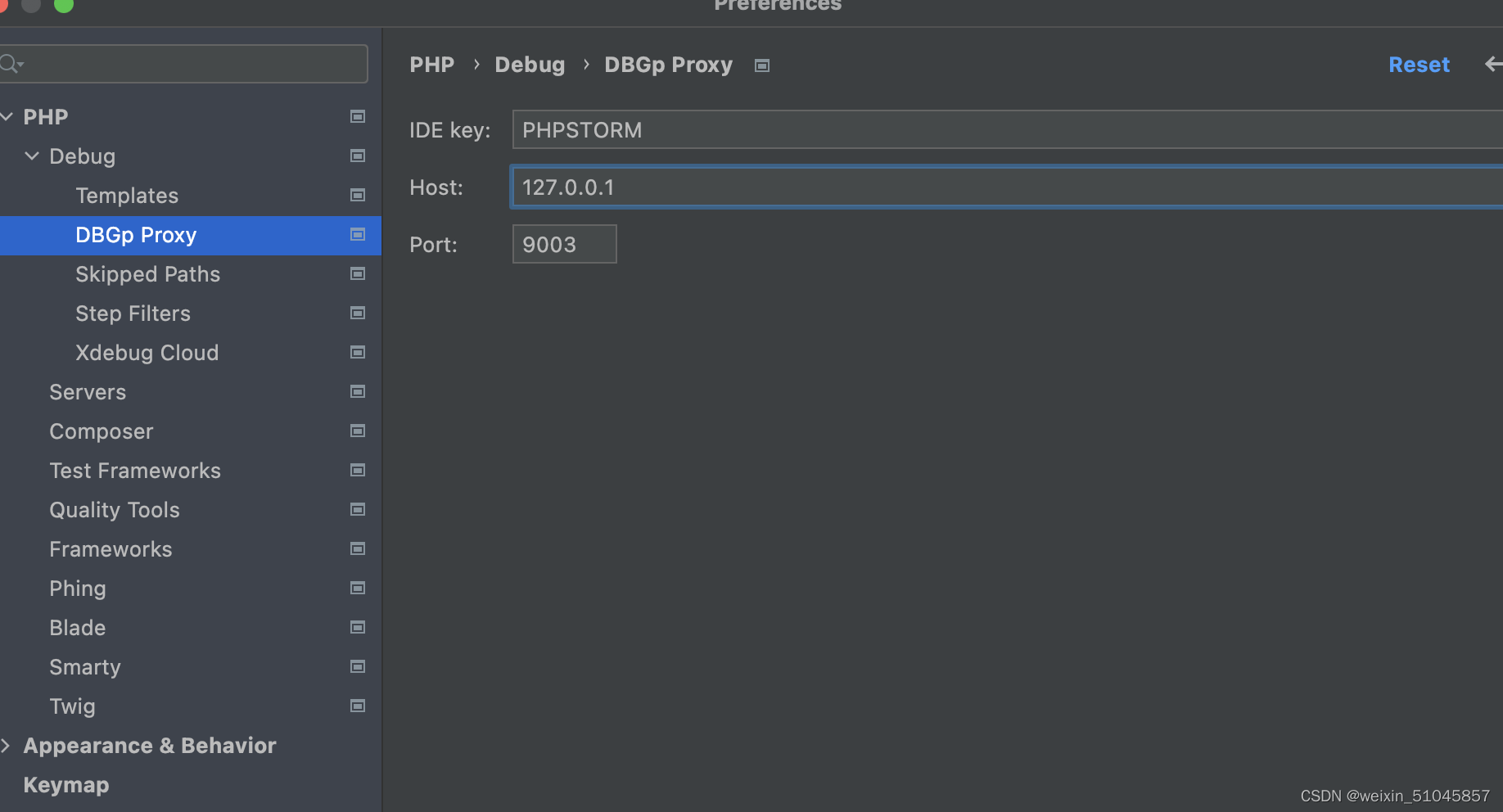Click the inline settings icon next to Composer
Viewport: 1503px width, 812px height.
point(358,431)
